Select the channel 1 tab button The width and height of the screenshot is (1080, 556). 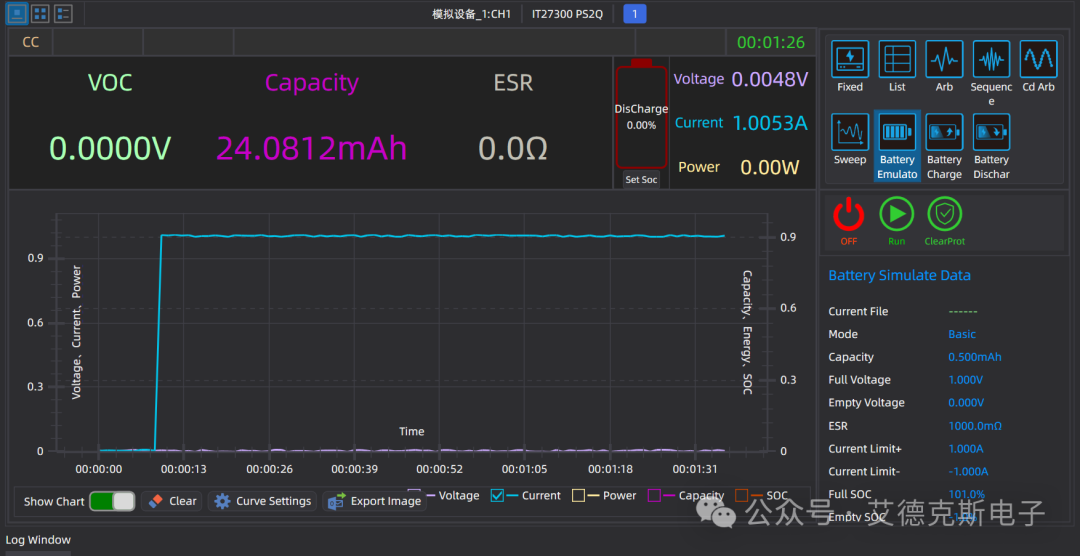coord(634,14)
